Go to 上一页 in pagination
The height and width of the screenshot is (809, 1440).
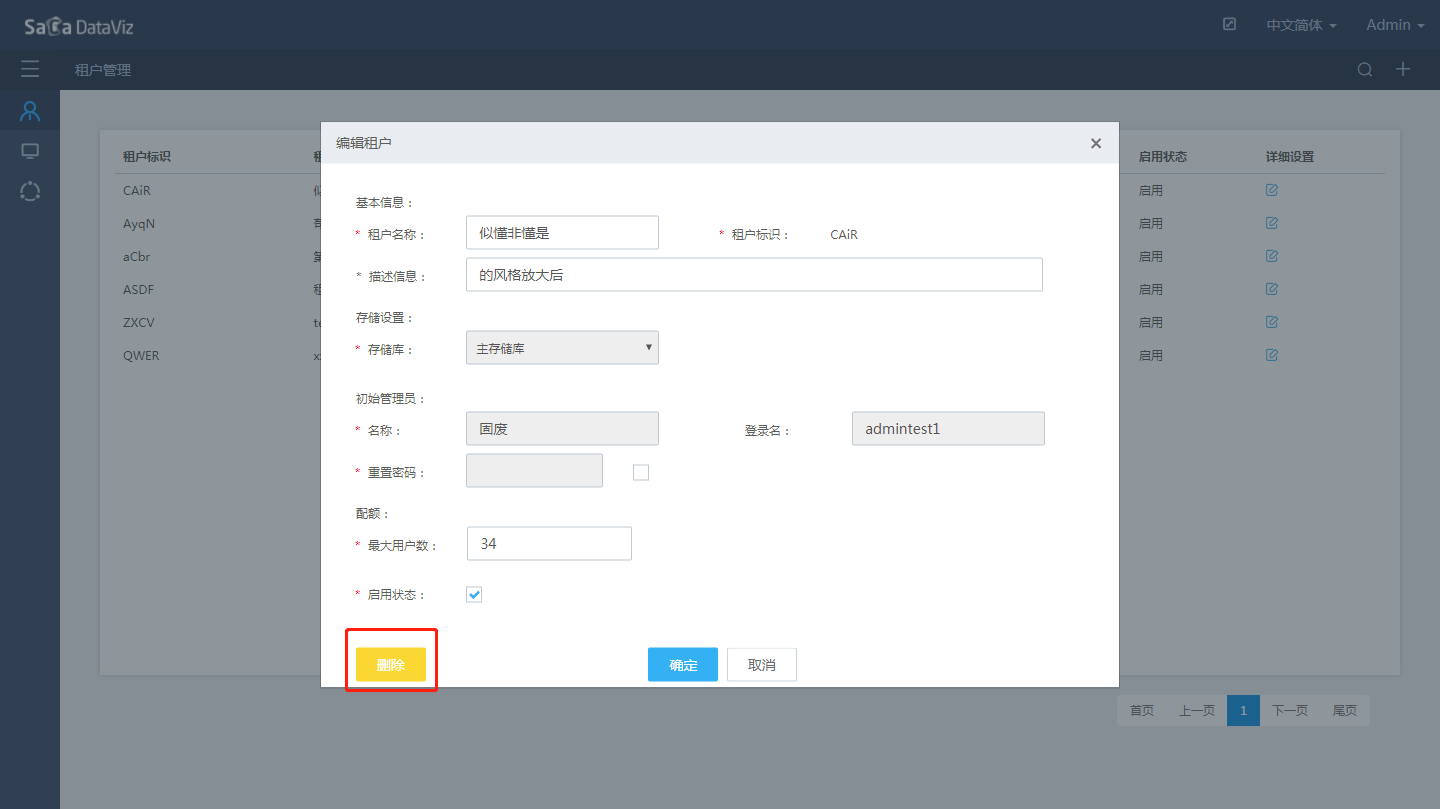(x=1197, y=711)
